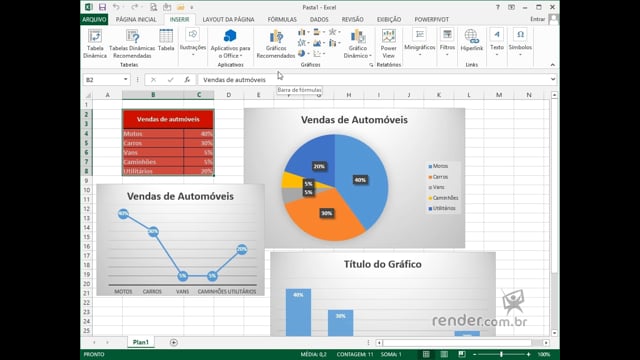Switch to PÁGINA INICIAL tab
Viewport: 640px width, 360px height.
click(136, 19)
